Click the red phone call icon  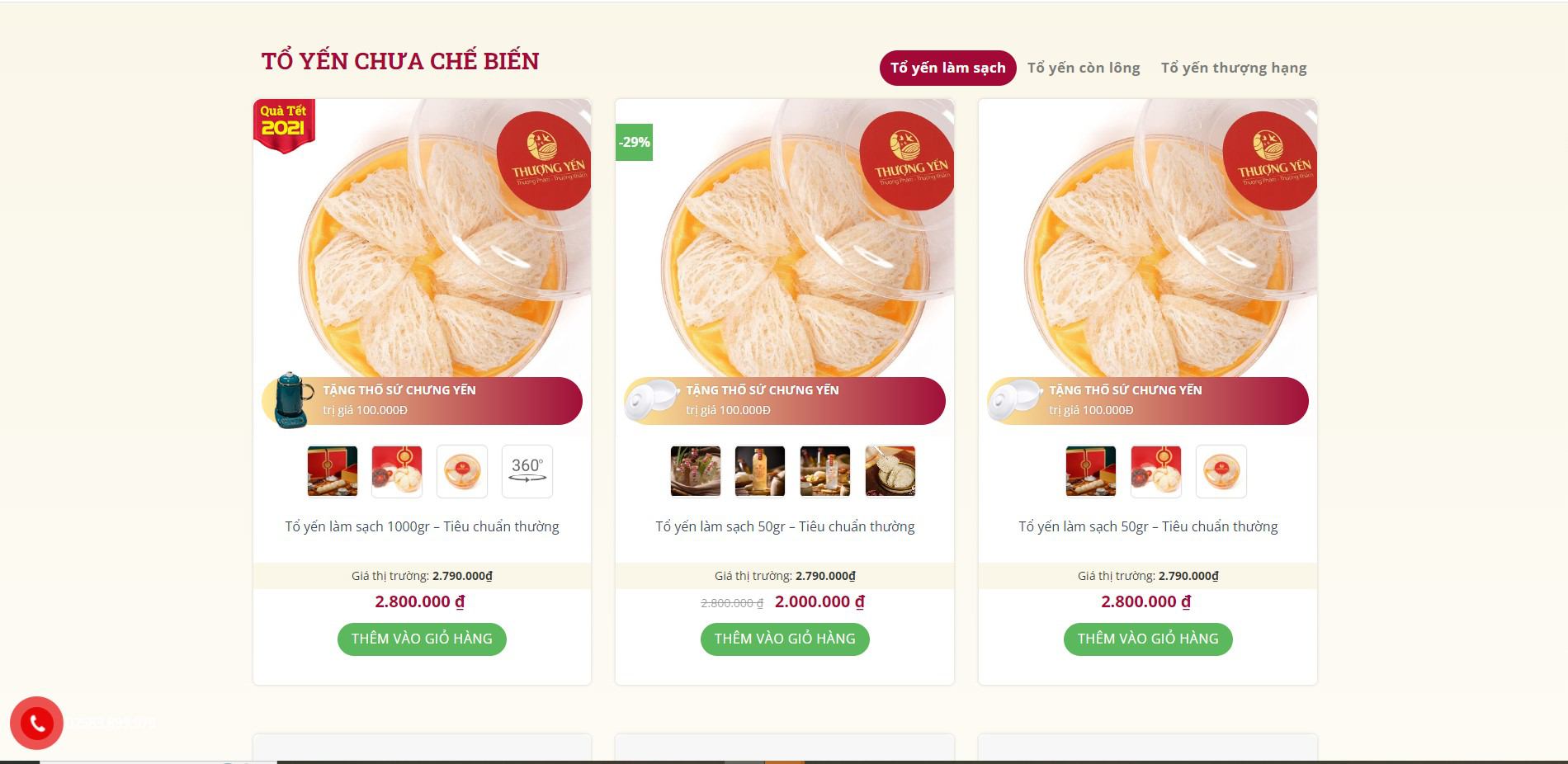(x=36, y=724)
